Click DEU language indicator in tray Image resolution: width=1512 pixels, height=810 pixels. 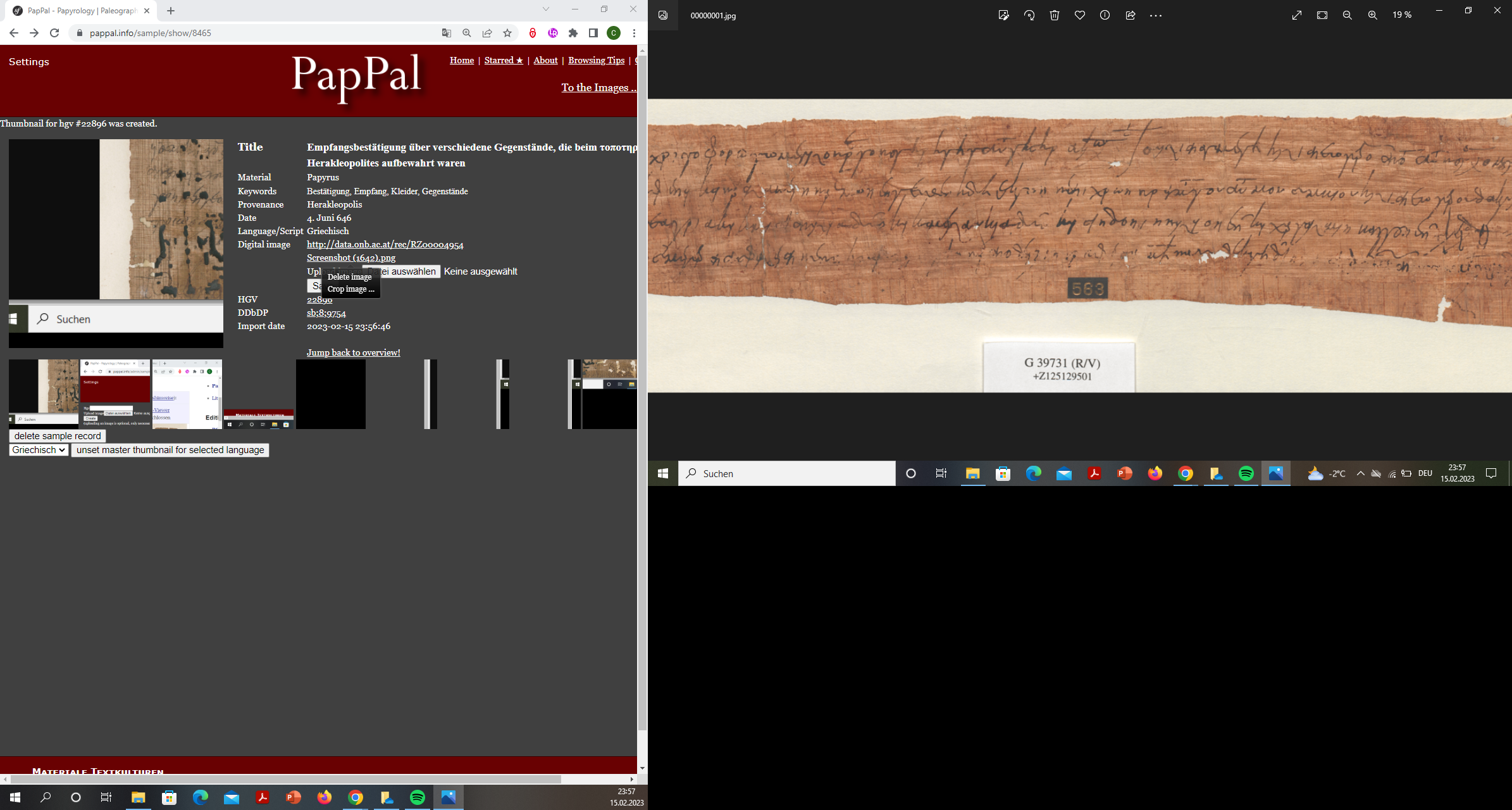click(1425, 473)
